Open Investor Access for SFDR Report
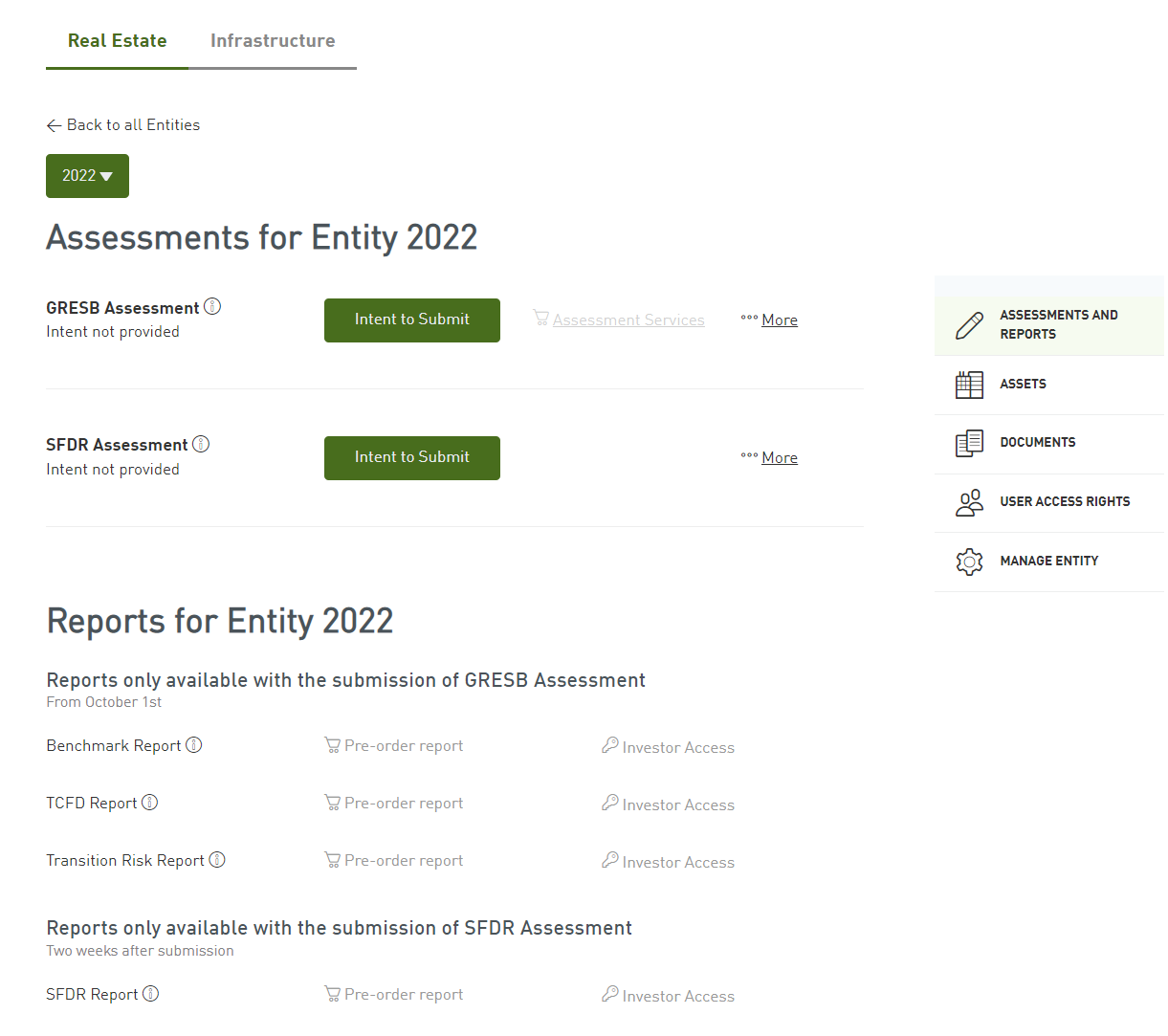Image resolution: width=1168 pixels, height=1036 pixels. point(678,997)
